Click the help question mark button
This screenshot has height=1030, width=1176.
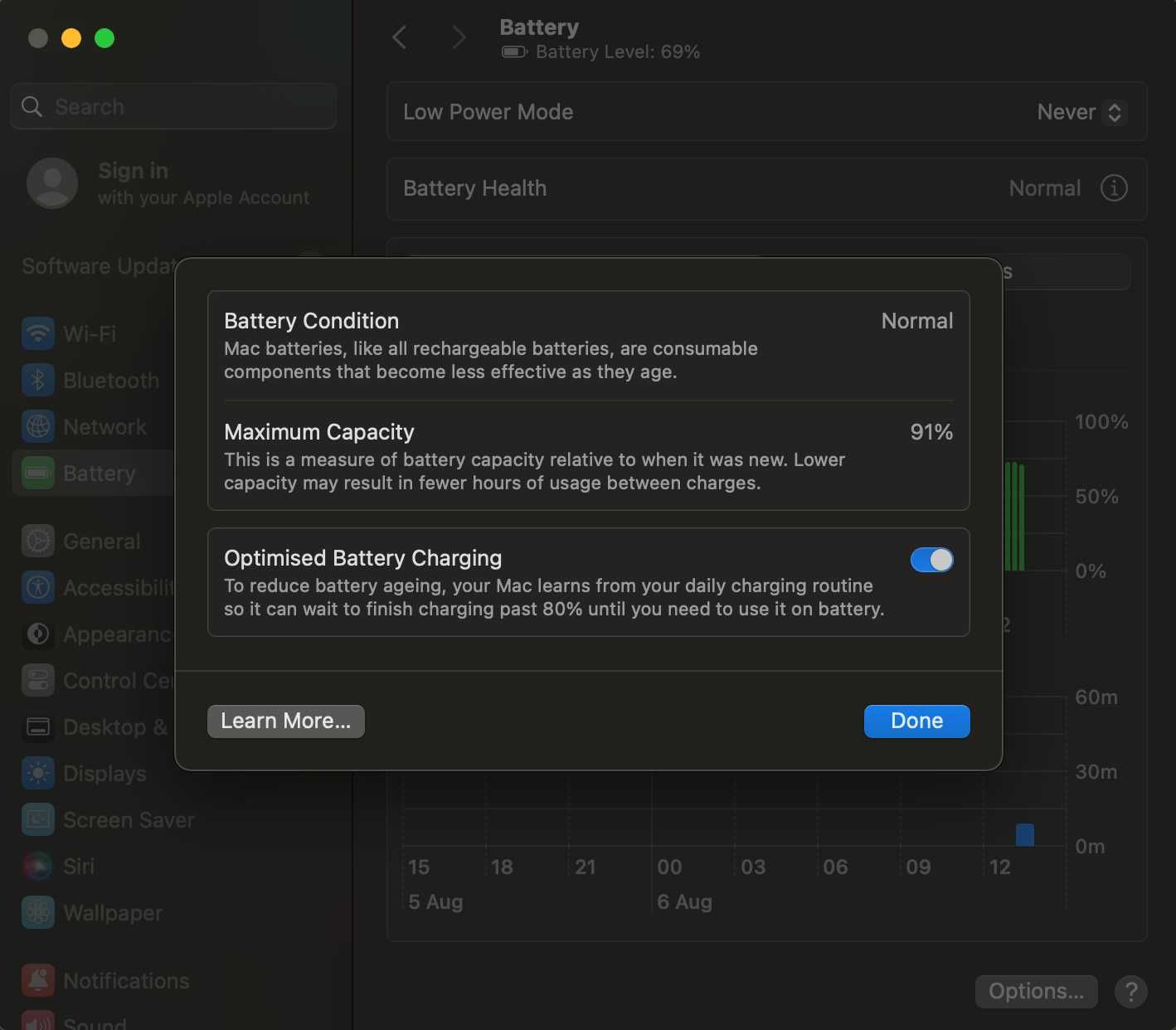[x=1130, y=991]
